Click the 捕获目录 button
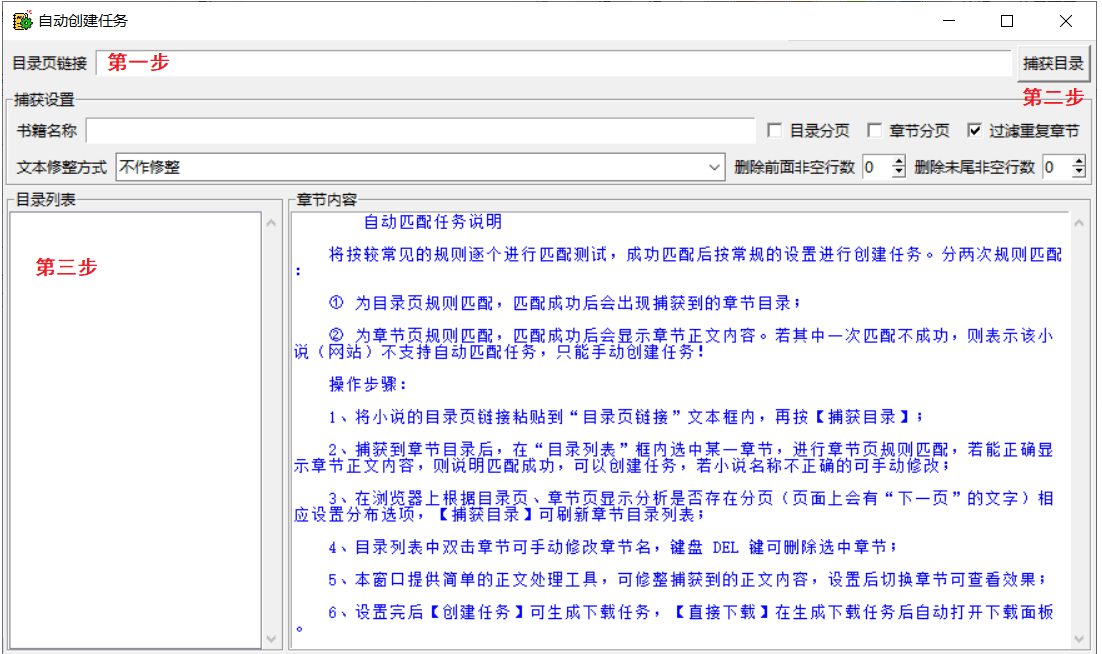Image resolution: width=1102 pixels, height=654 pixels. point(1053,63)
